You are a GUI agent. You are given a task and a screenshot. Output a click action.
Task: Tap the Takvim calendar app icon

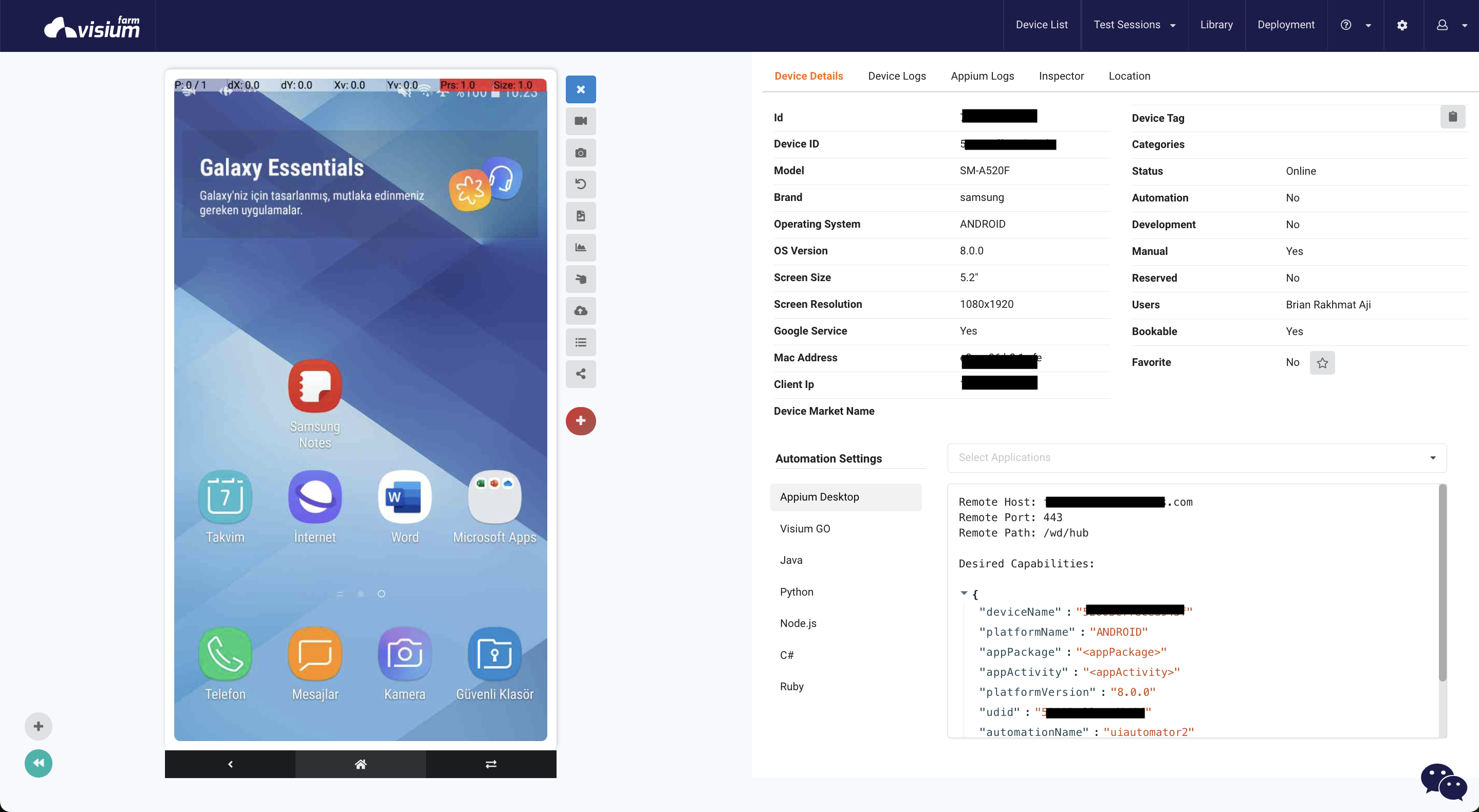coord(225,497)
